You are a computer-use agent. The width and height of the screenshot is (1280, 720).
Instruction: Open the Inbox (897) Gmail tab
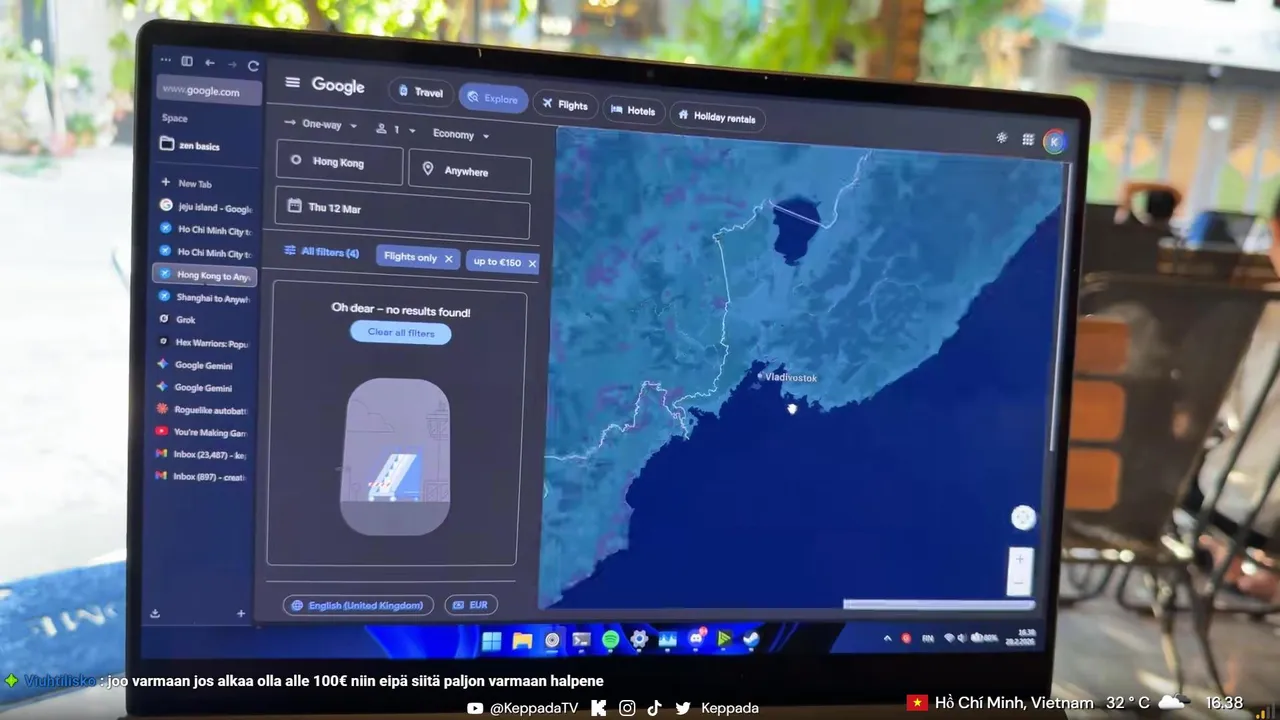coord(200,477)
